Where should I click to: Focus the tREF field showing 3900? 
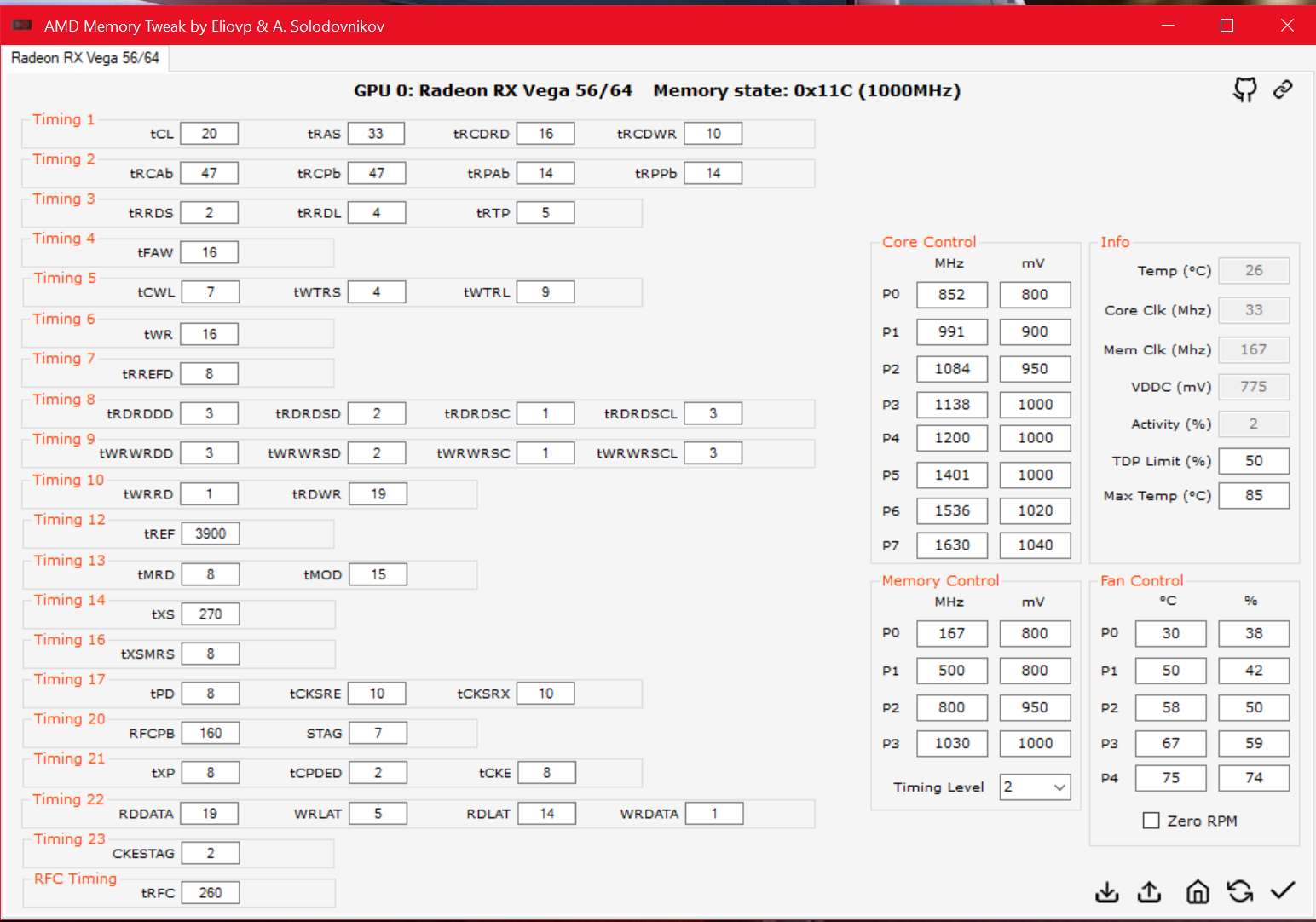coord(211,533)
